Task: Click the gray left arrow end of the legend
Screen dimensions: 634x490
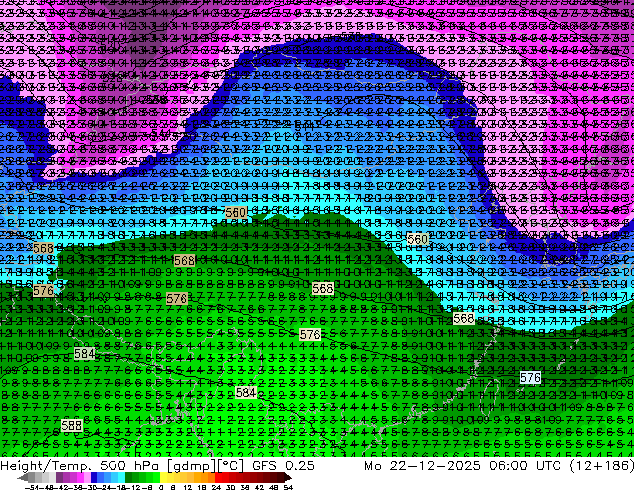Action: (23, 477)
